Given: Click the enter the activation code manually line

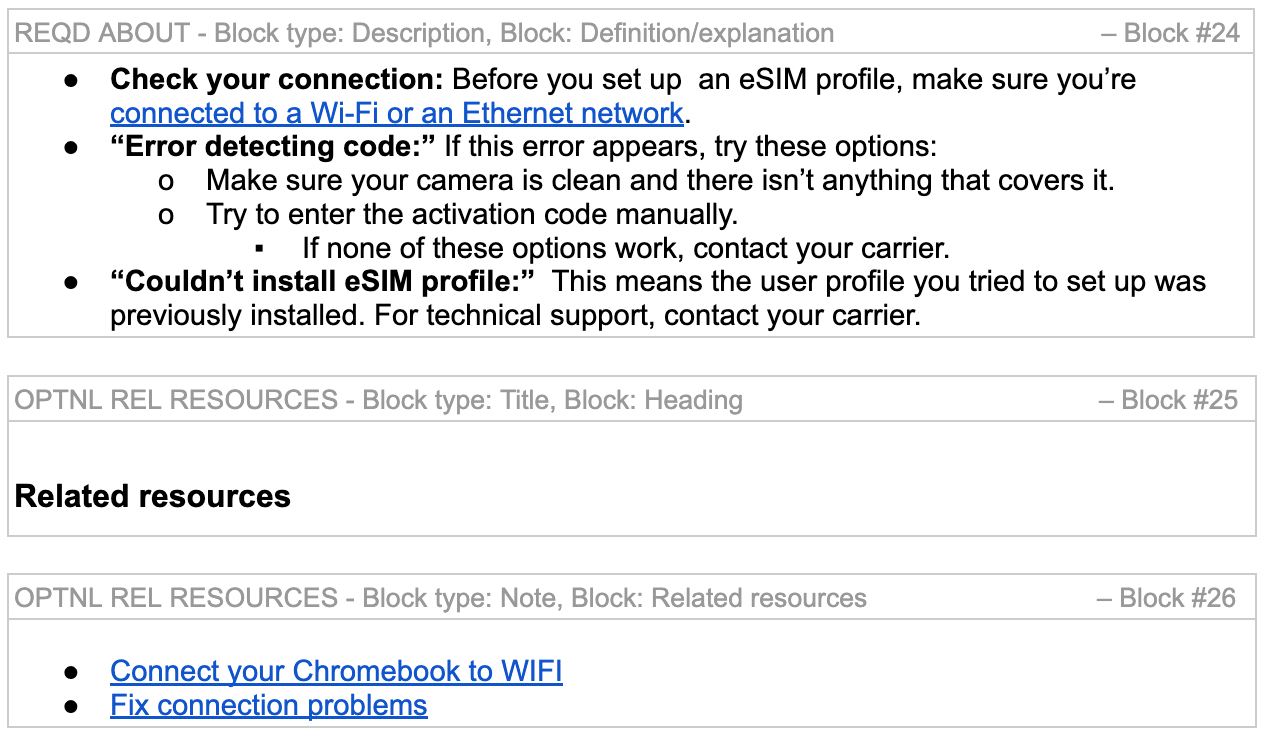Looking at the screenshot, I should coord(472,215).
